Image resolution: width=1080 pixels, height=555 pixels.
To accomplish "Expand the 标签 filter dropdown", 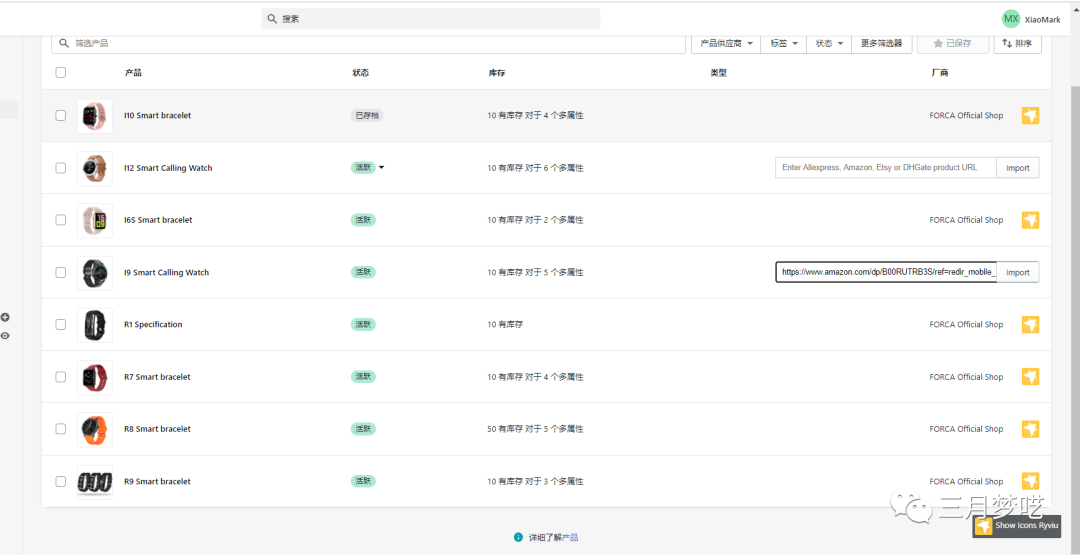I will [x=784, y=44].
